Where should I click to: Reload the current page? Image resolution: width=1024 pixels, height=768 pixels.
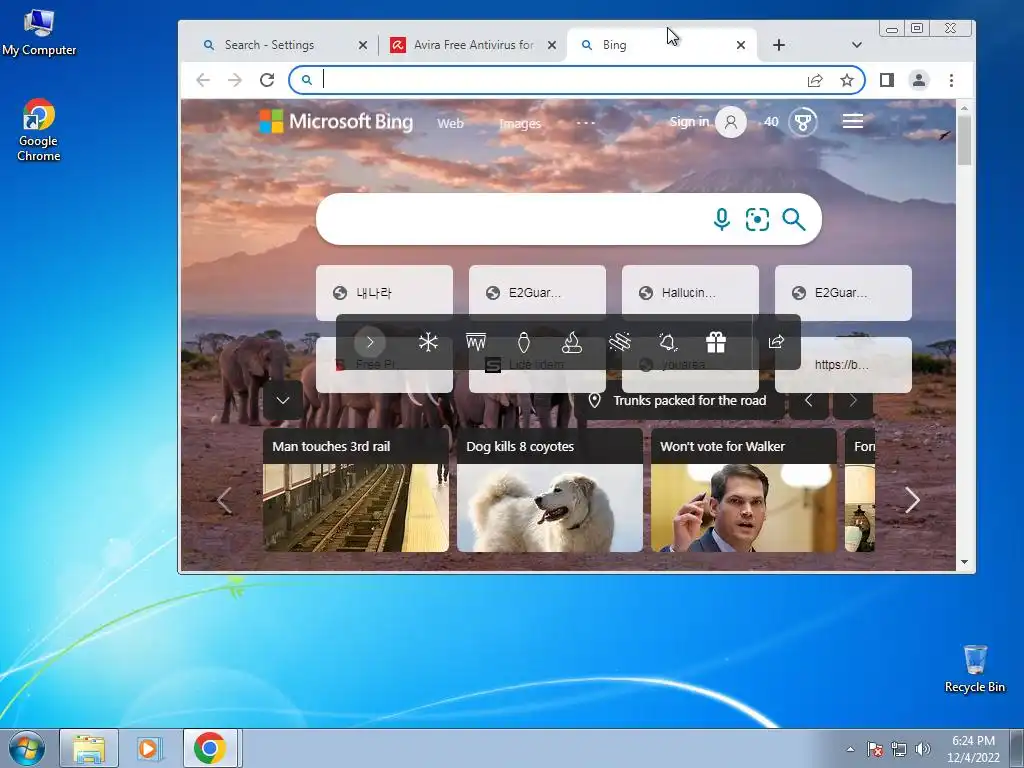pos(266,80)
